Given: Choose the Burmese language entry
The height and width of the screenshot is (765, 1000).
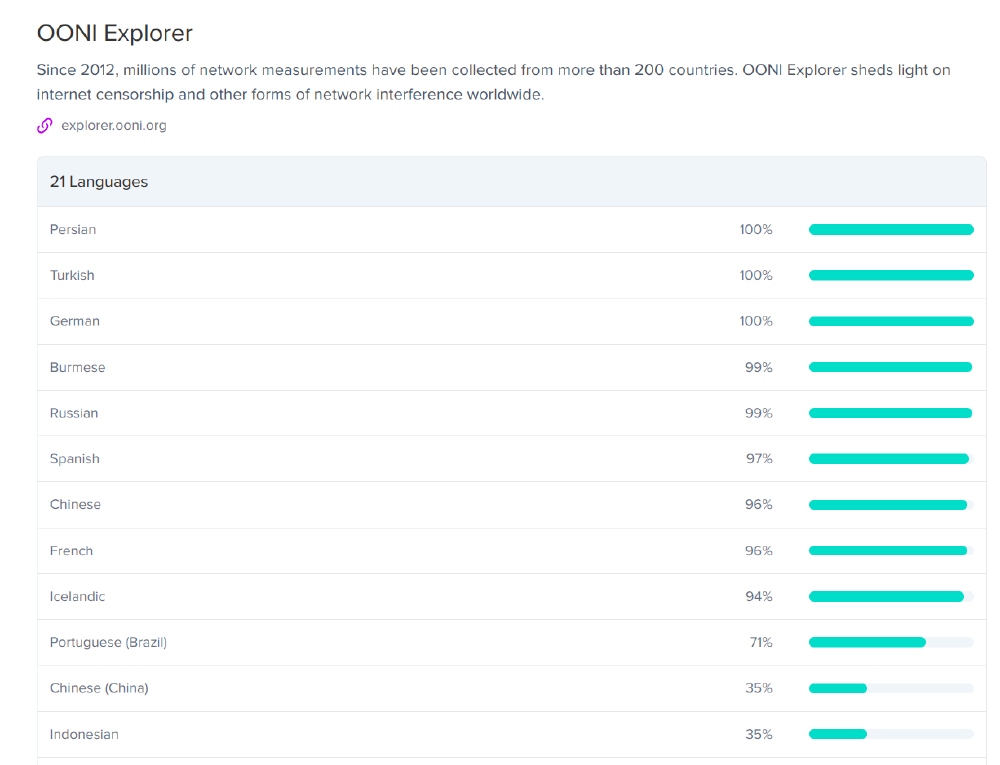Looking at the screenshot, I should [x=77, y=368].
